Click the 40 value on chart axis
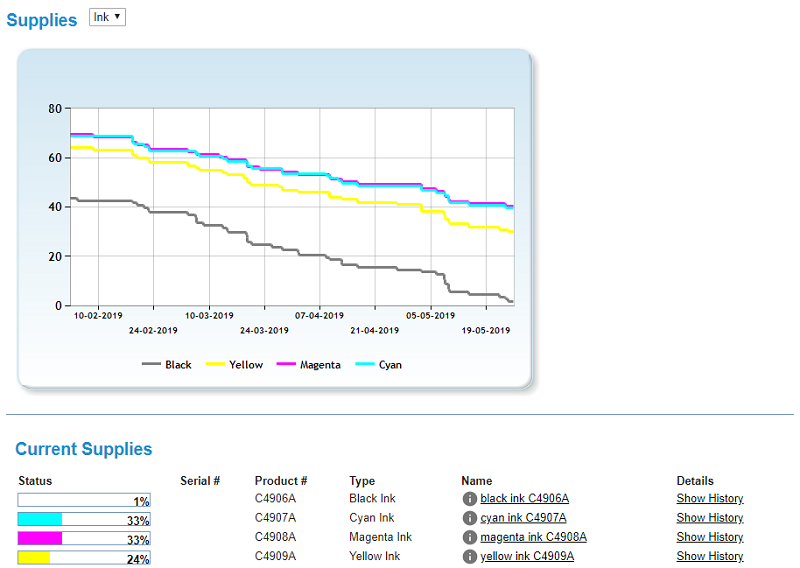 click(x=55, y=207)
